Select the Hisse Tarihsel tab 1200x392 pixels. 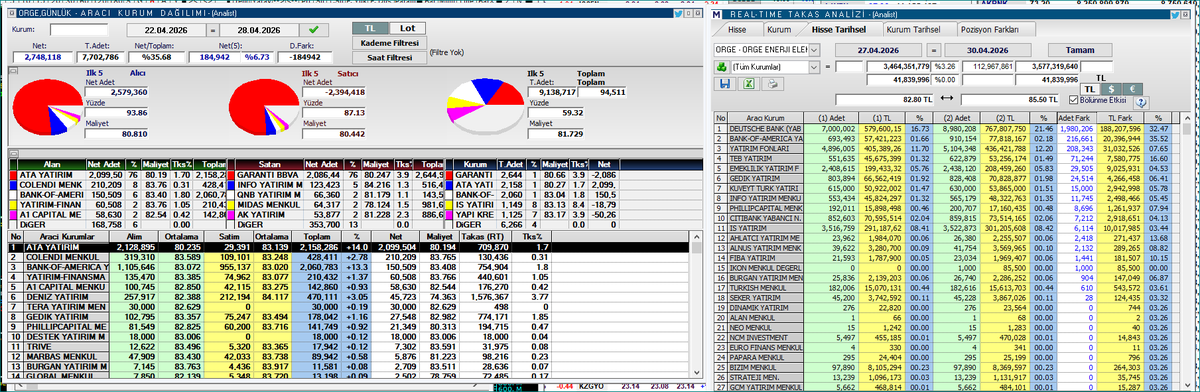(x=839, y=30)
